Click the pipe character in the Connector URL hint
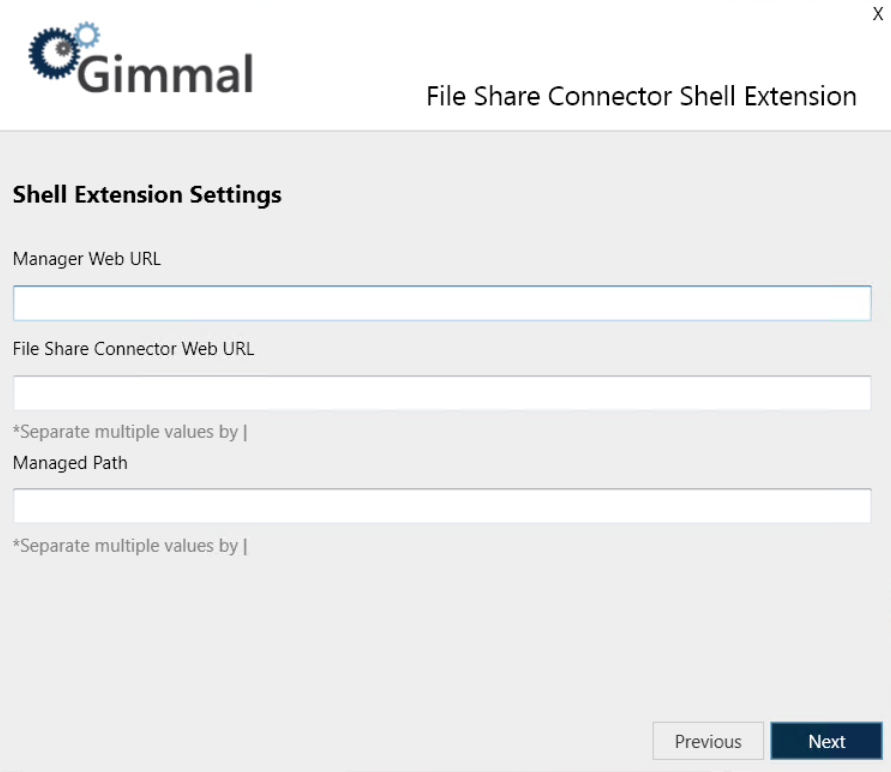 [x=245, y=432]
